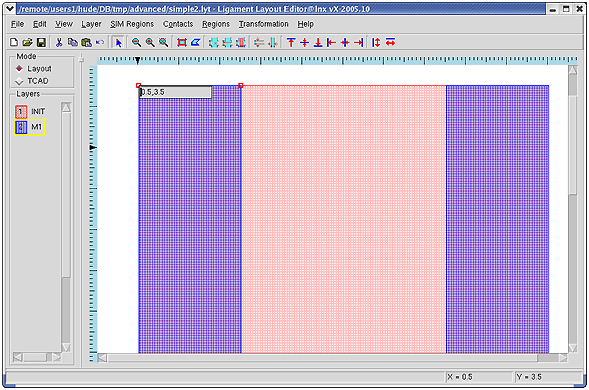The image size is (589, 390).
Task: Click the INIT layer pink swatch
Action: tap(21, 112)
